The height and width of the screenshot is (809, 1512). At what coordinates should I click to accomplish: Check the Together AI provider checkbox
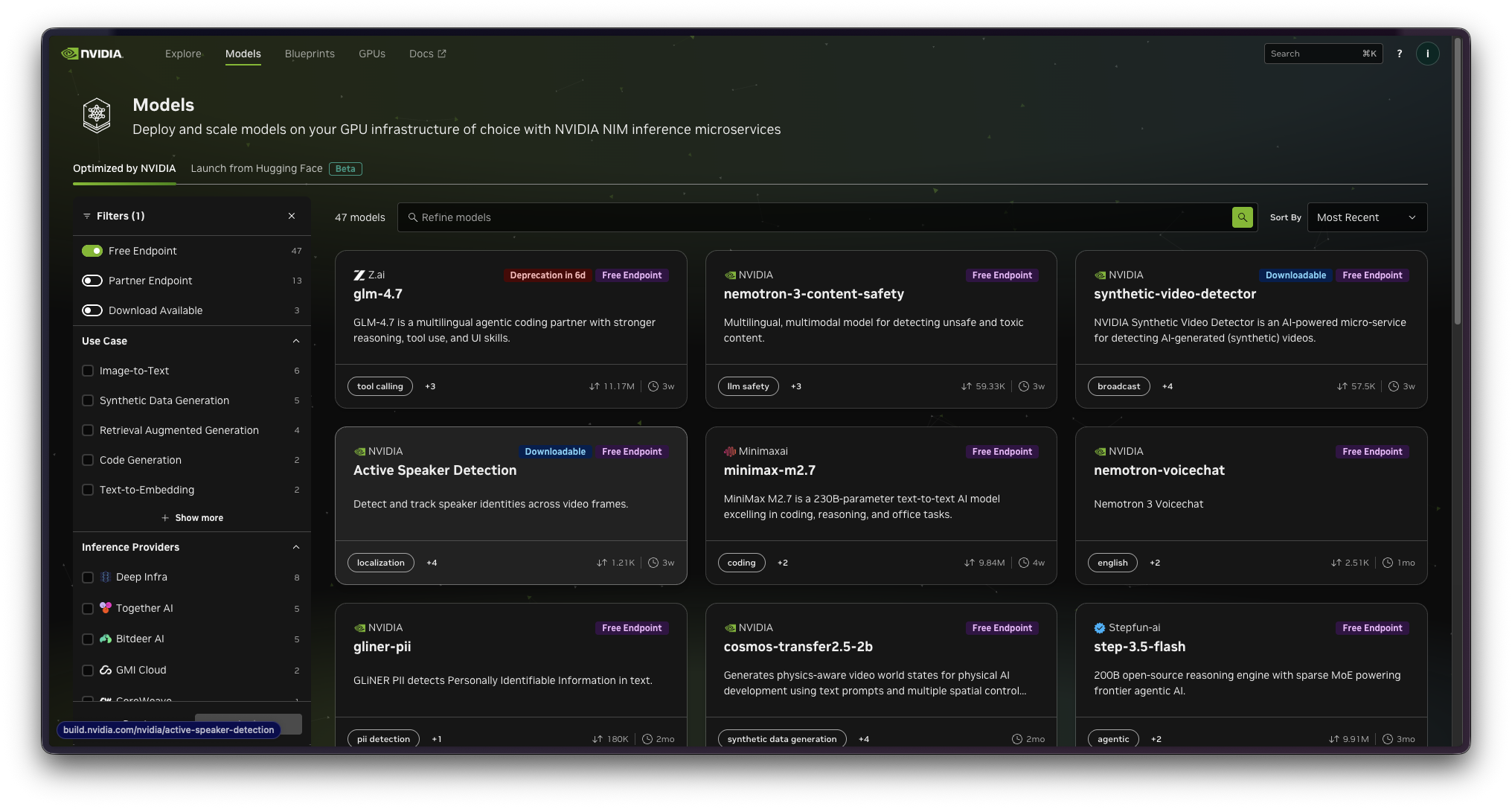pyautogui.click(x=88, y=609)
